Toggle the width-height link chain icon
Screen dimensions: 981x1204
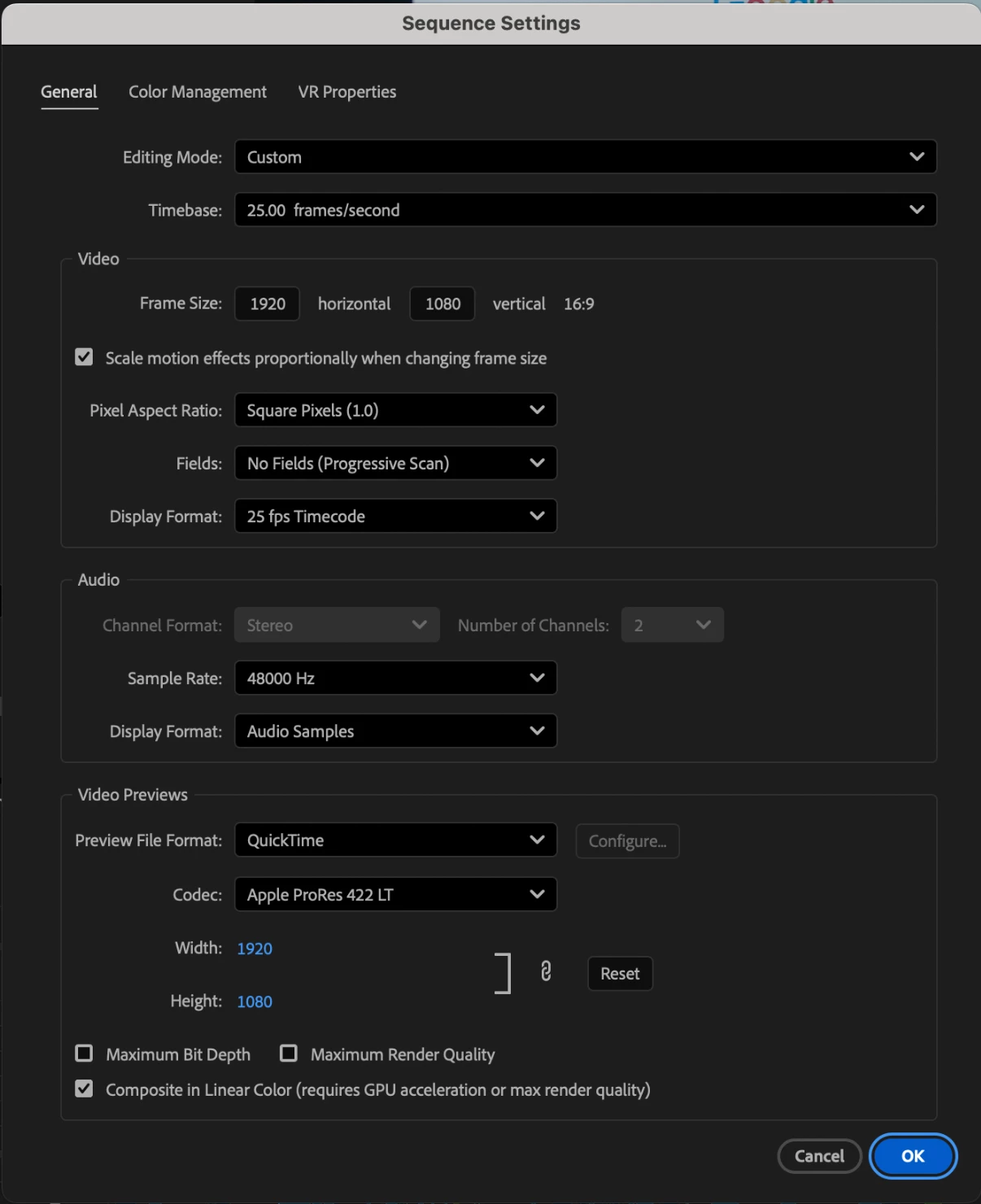pos(546,971)
